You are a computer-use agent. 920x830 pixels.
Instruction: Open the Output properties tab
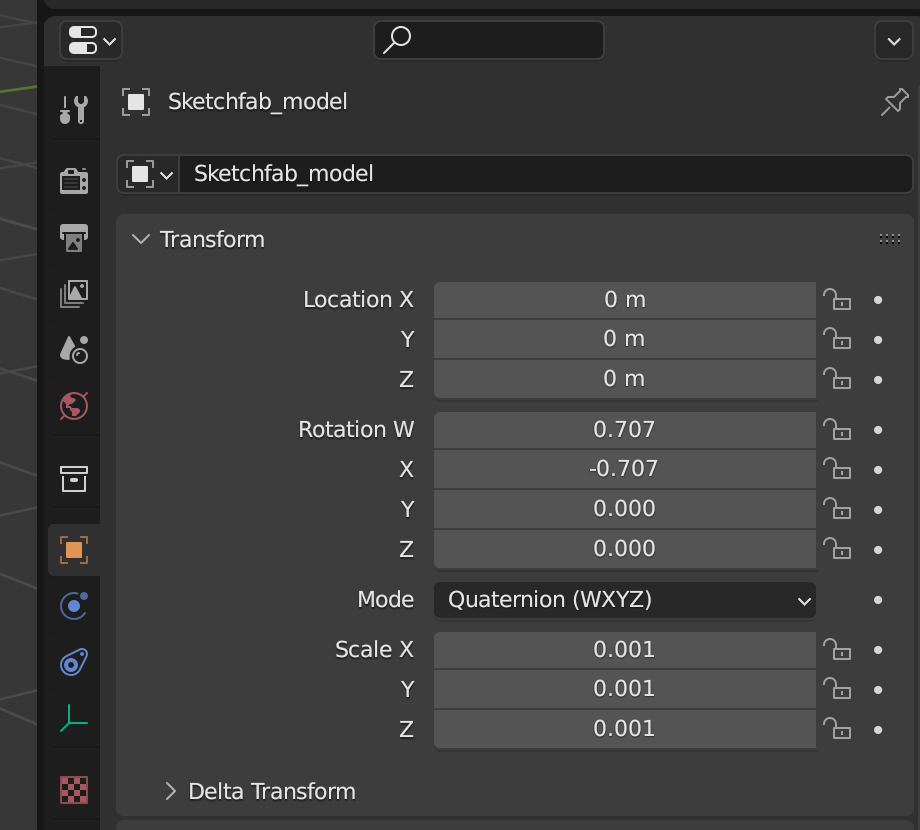pyautogui.click(x=74, y=238)
